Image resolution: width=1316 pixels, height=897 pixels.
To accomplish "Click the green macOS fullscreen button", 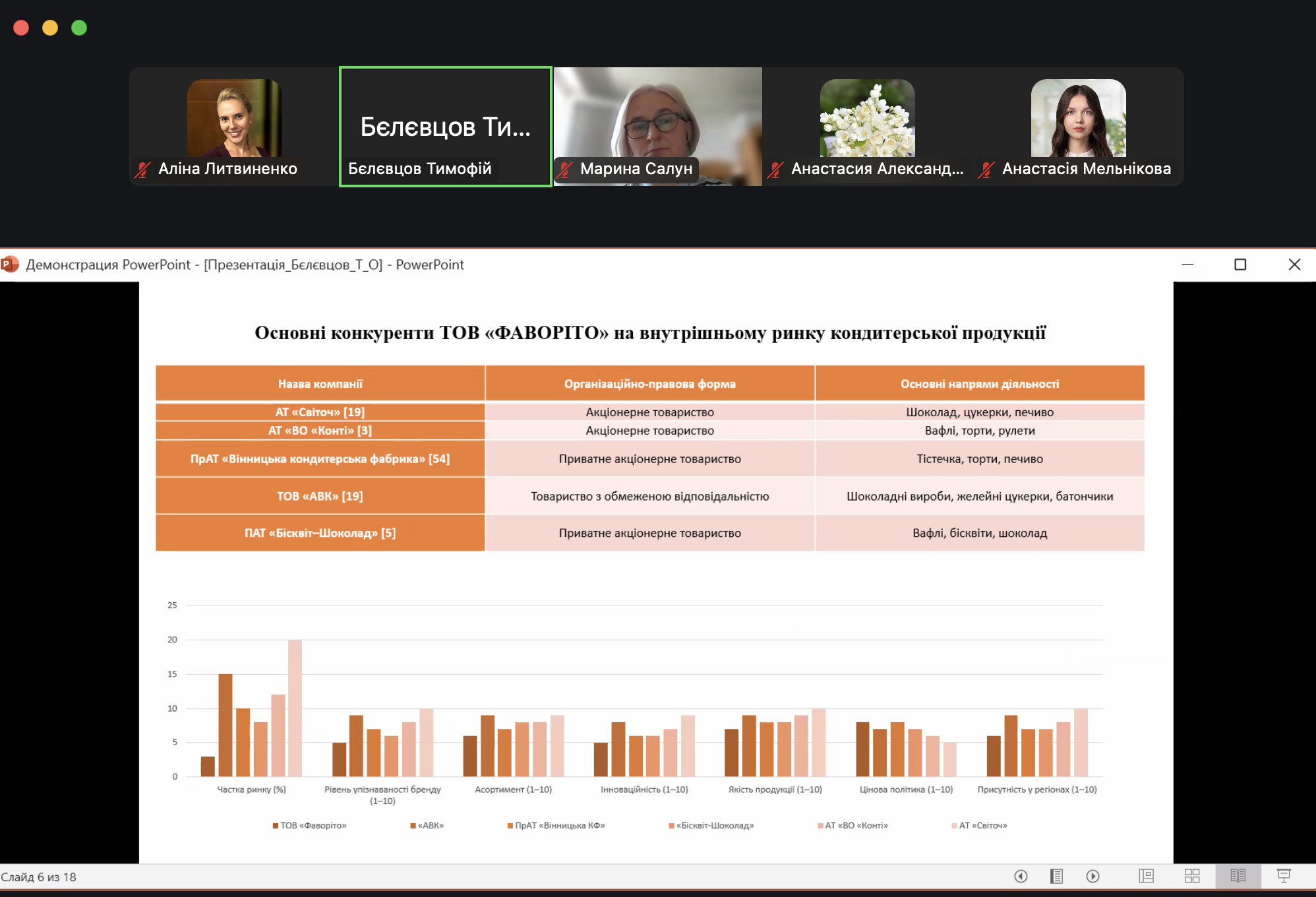I will click(x=79, y=28).
